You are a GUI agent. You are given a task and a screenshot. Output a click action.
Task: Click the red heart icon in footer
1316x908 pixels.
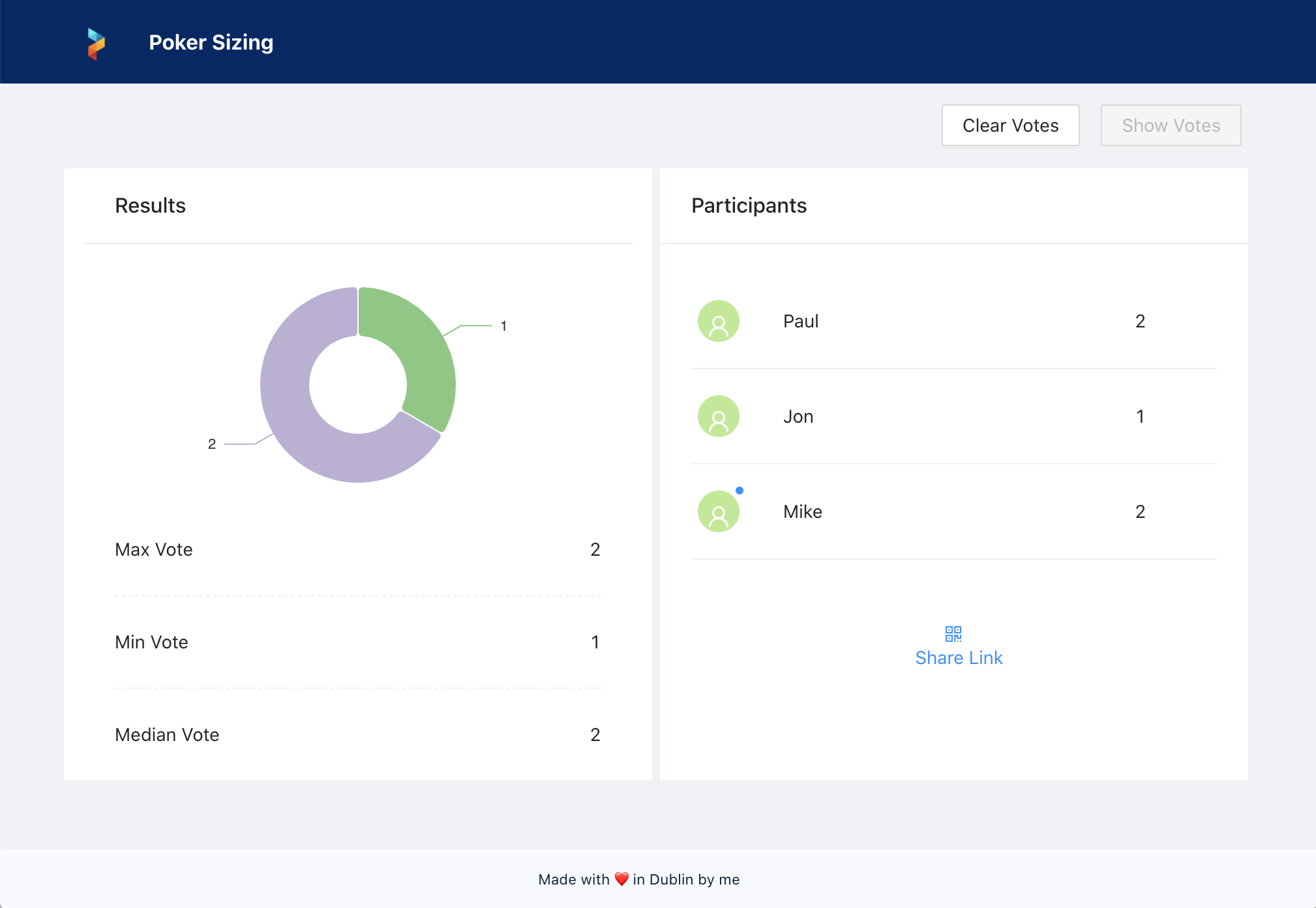[x=621, y=879]
